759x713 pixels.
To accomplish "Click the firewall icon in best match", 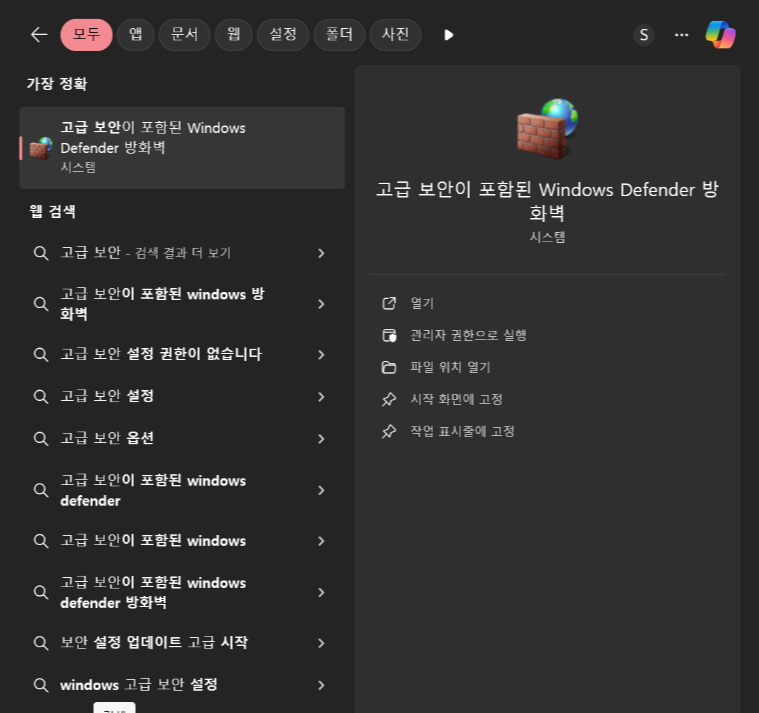I will [x=41, y=148].
